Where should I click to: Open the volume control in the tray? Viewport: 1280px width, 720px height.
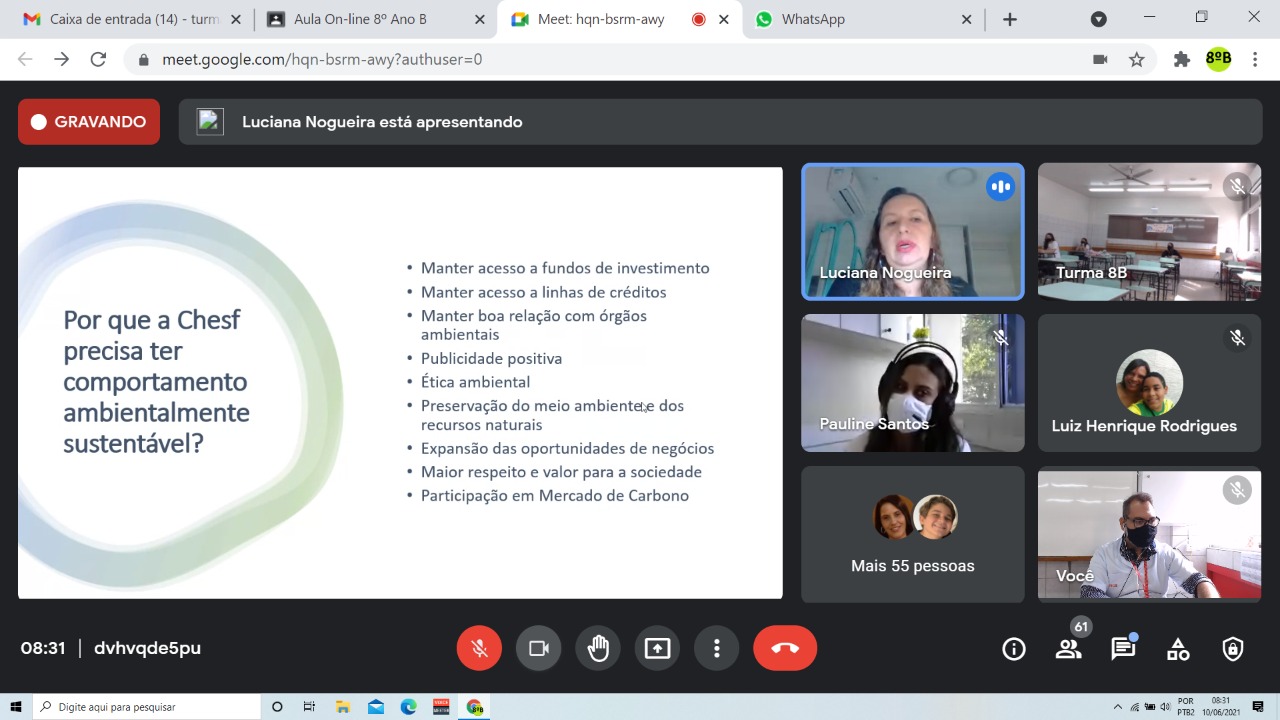1165,707
